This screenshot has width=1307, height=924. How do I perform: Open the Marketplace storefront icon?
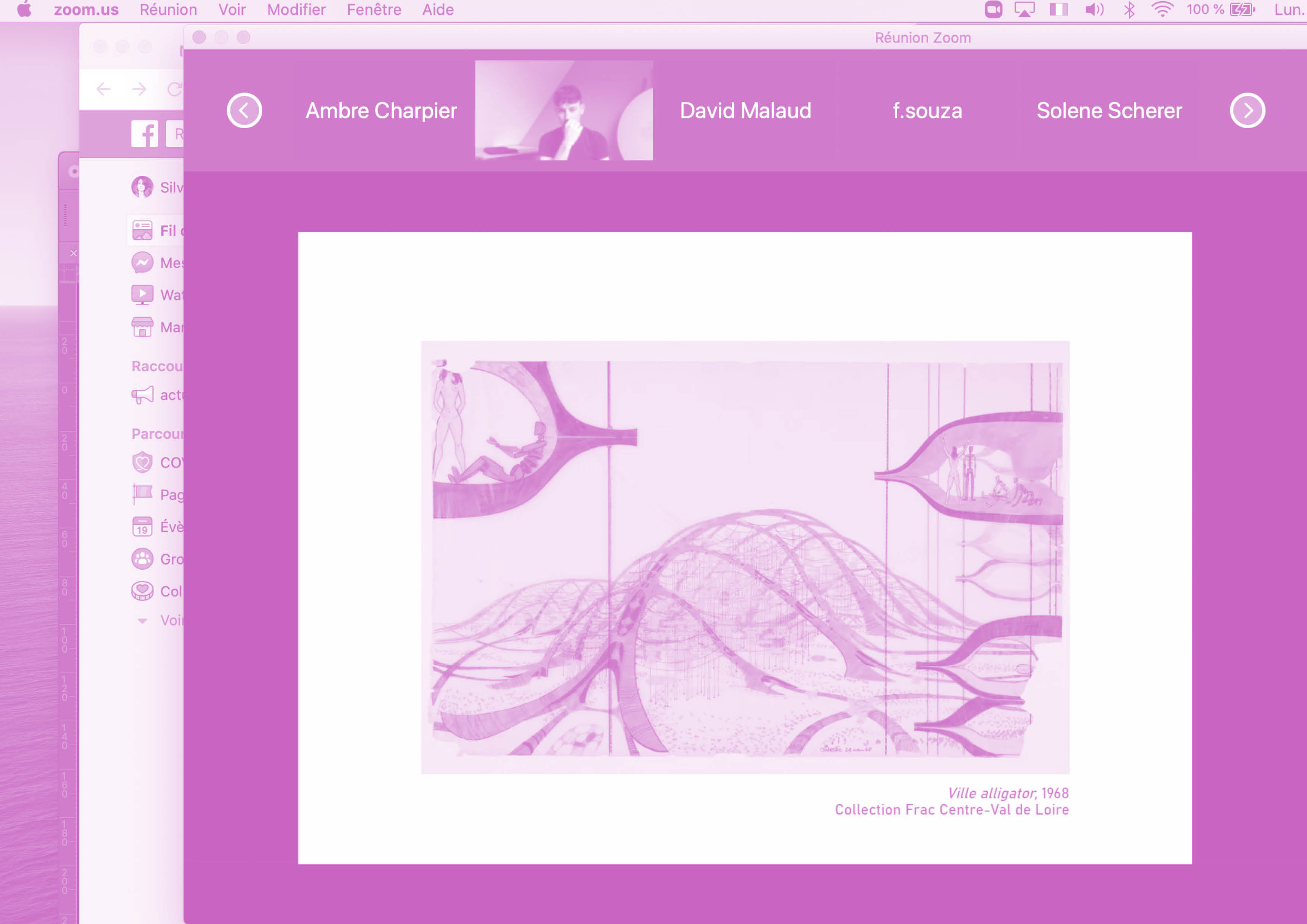pyautogui.click(x=142, y=327)
